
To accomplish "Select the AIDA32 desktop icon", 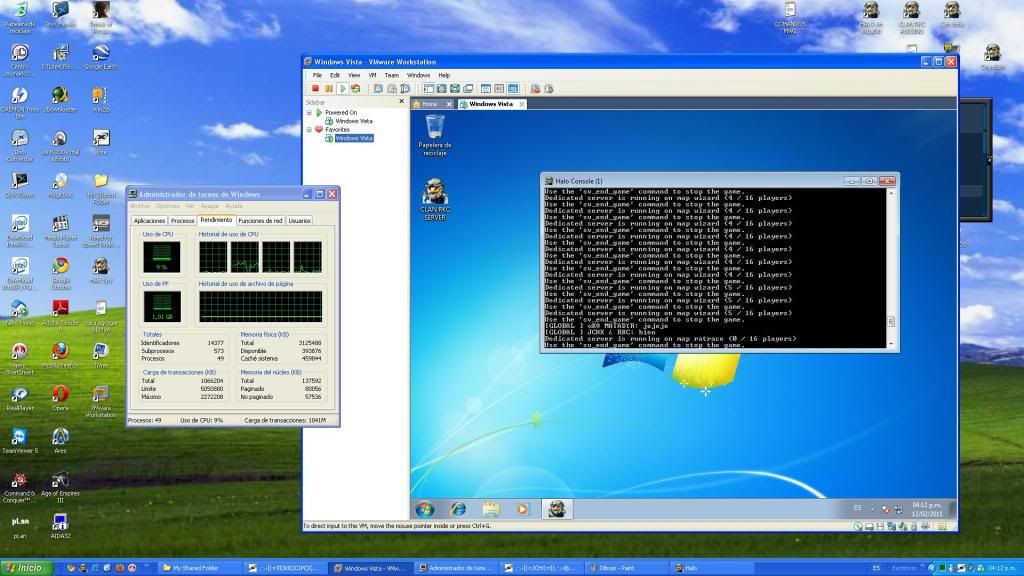I will click(60, 526).
